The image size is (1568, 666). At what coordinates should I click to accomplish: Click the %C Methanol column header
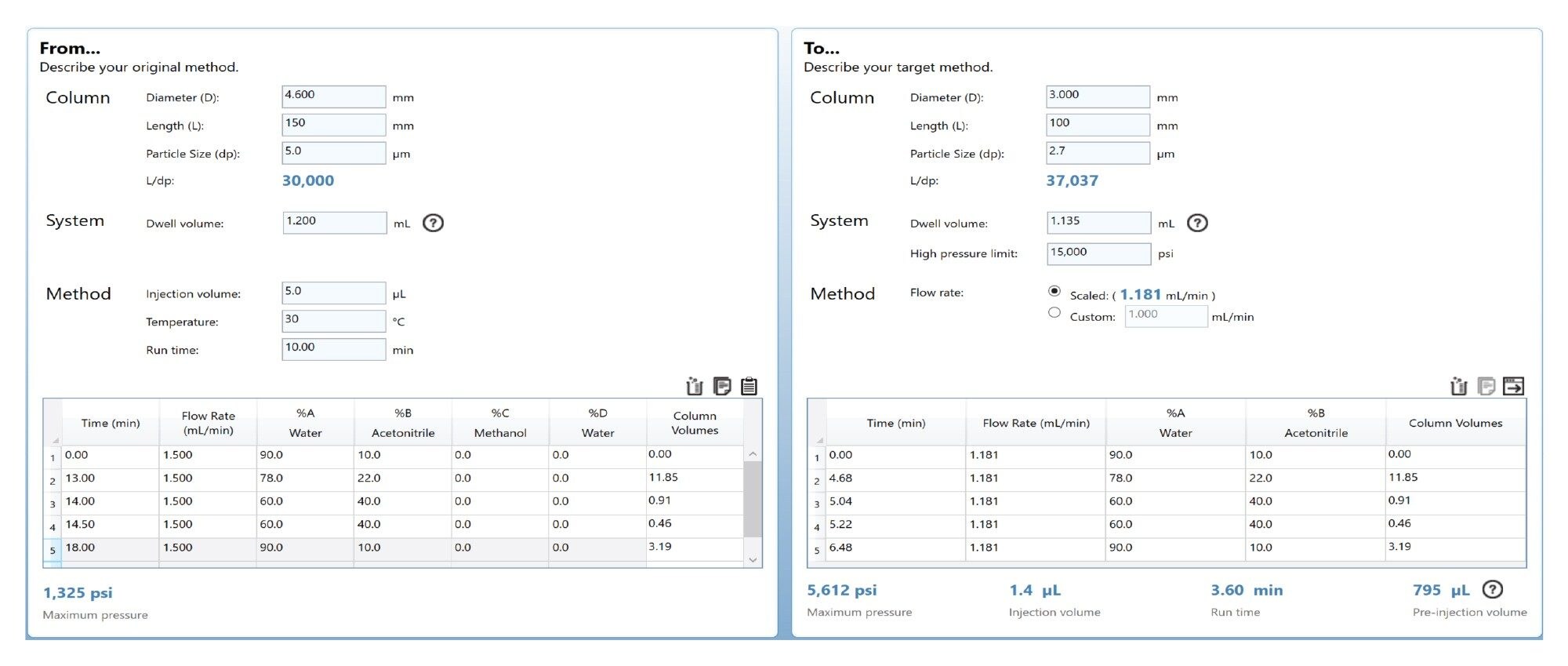point(500,423)
